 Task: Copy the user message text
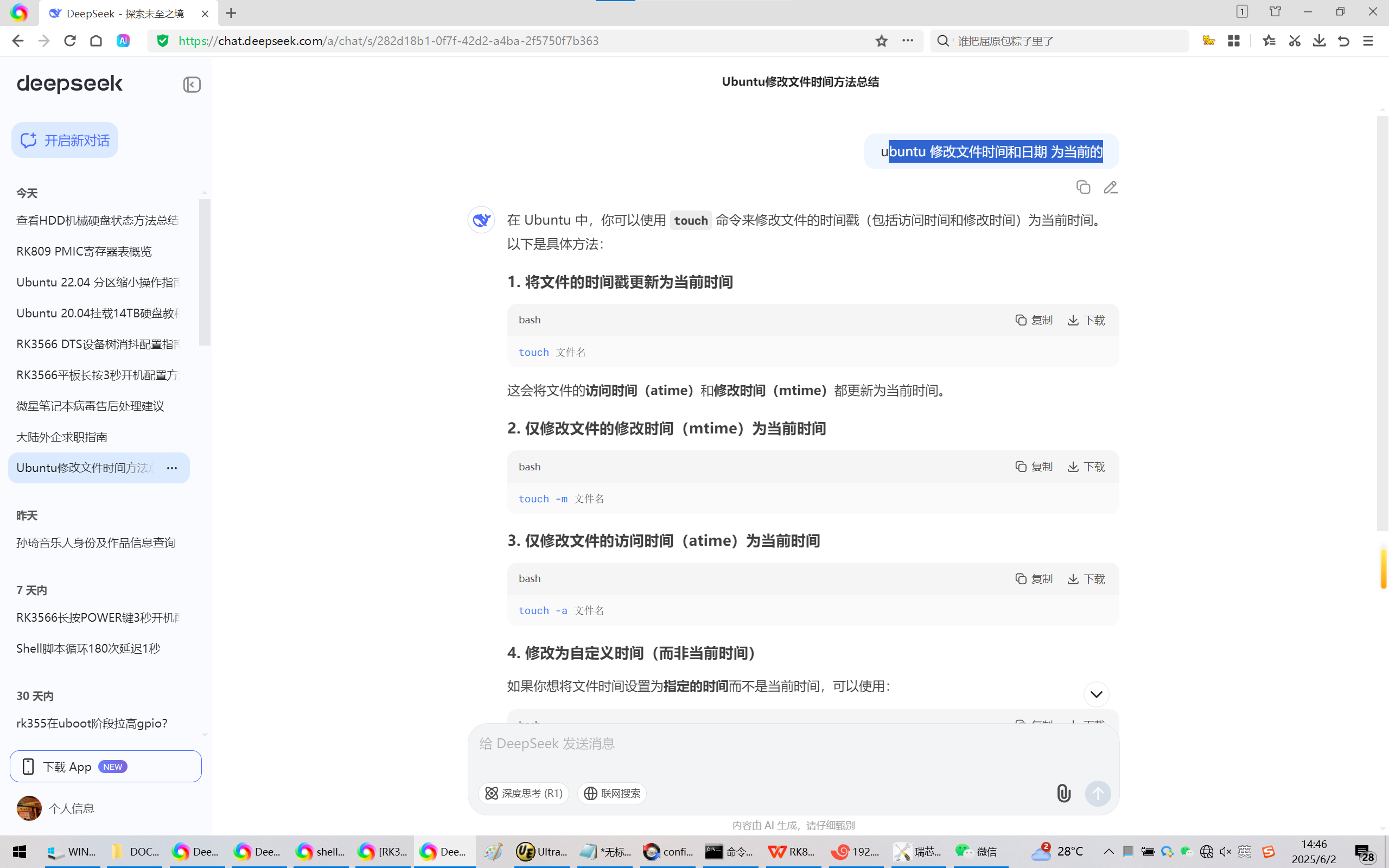[x=1082, y=188]
